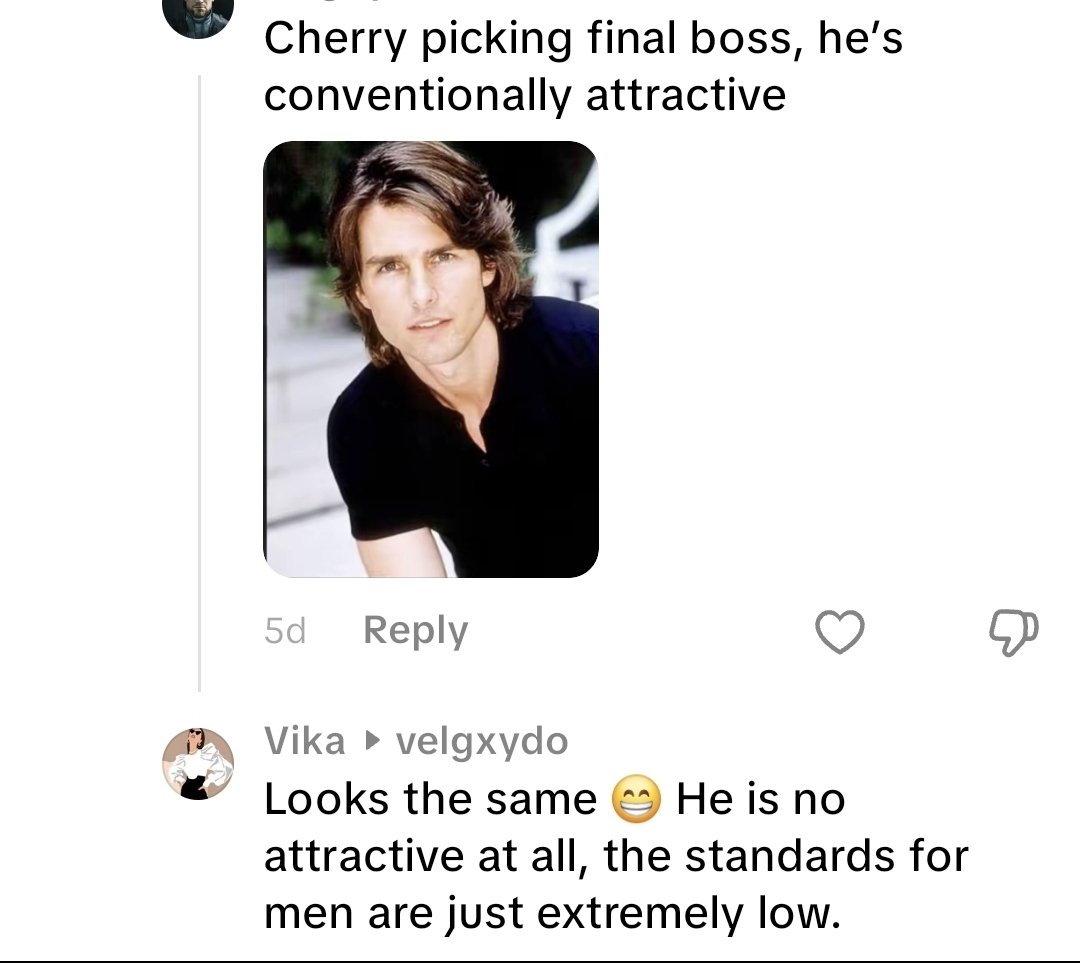Tap the "attractive at all, the standards for" line
1080x963 pixels.
coord(615,857)
